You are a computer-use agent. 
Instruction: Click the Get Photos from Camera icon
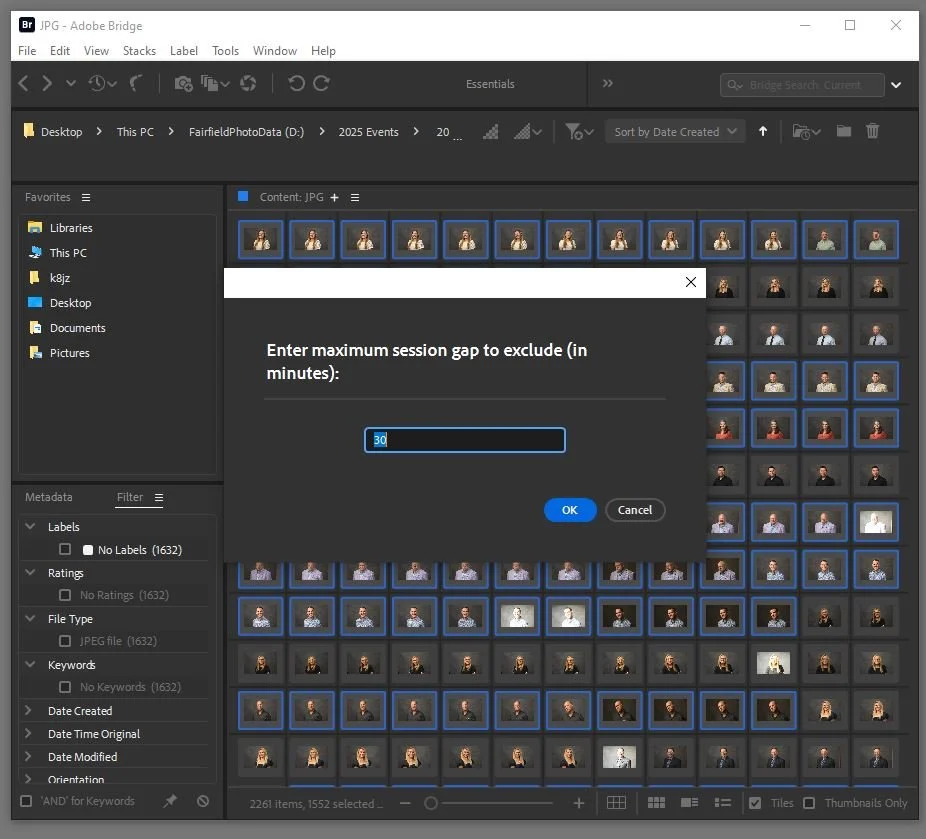(183, 84)
